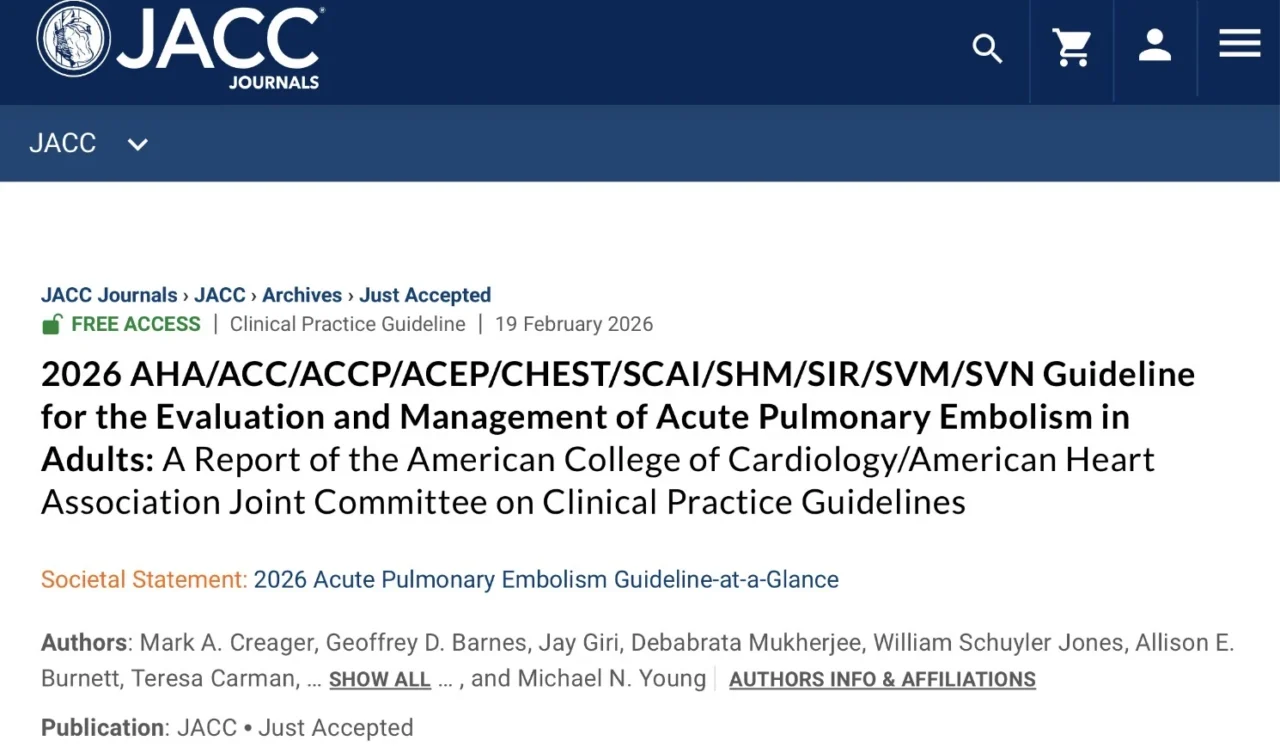Open AUTHORS INFO & AFFILIATIONS
Image resolution: width=1280 pixels, height=753 pixels.
(x=882, y=679)
